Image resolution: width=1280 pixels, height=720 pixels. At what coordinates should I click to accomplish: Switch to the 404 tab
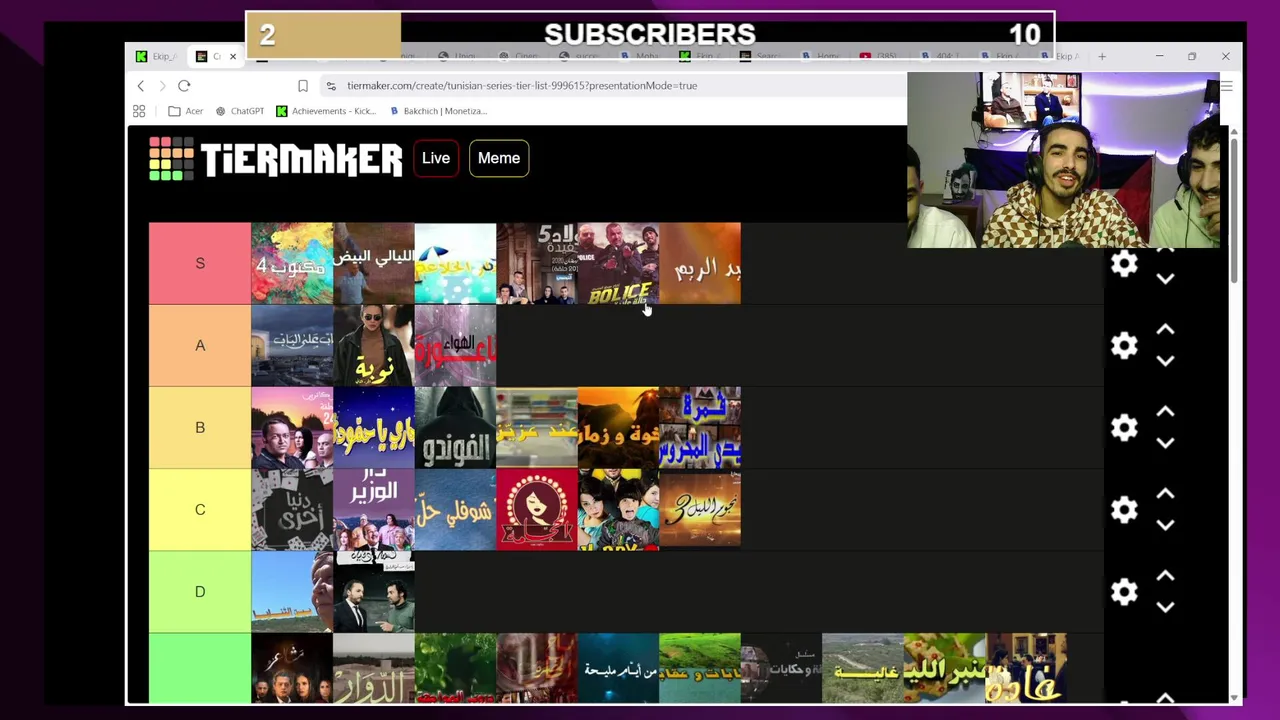point(941,56)
